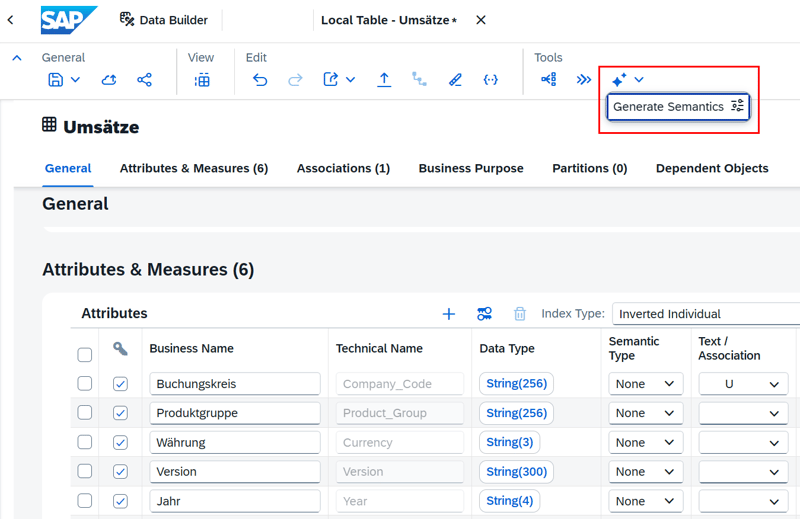800x519 pixels.
Task: Click the Save icon
Action: [x=56, y=80]
